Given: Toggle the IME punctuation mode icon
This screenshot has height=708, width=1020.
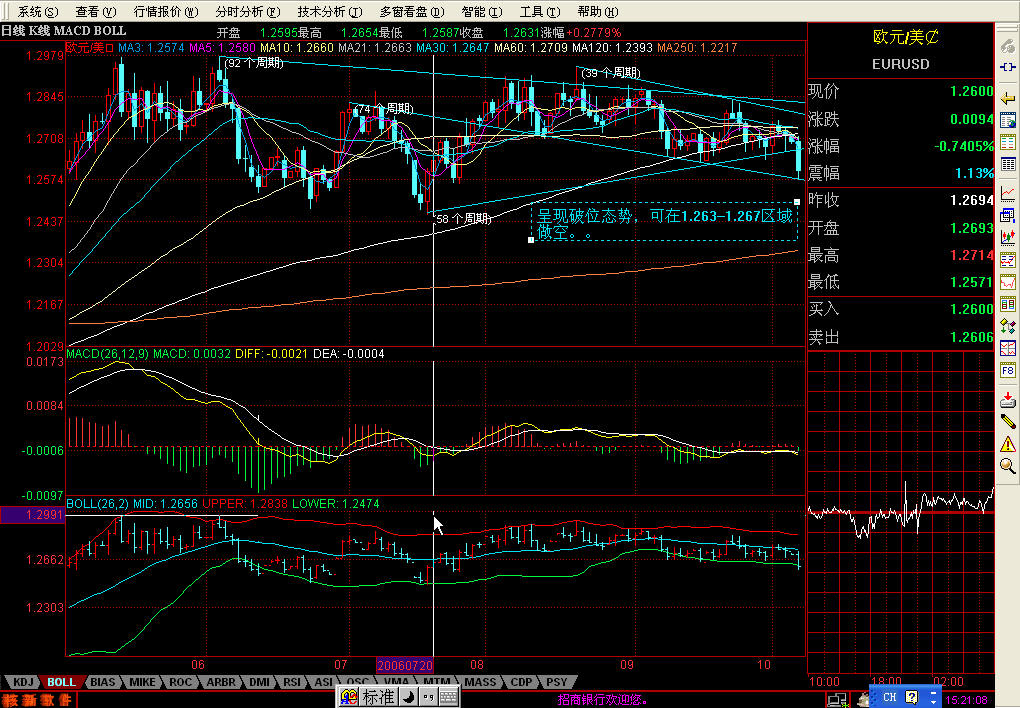Looking at the screenshot, I should point(428,697).
